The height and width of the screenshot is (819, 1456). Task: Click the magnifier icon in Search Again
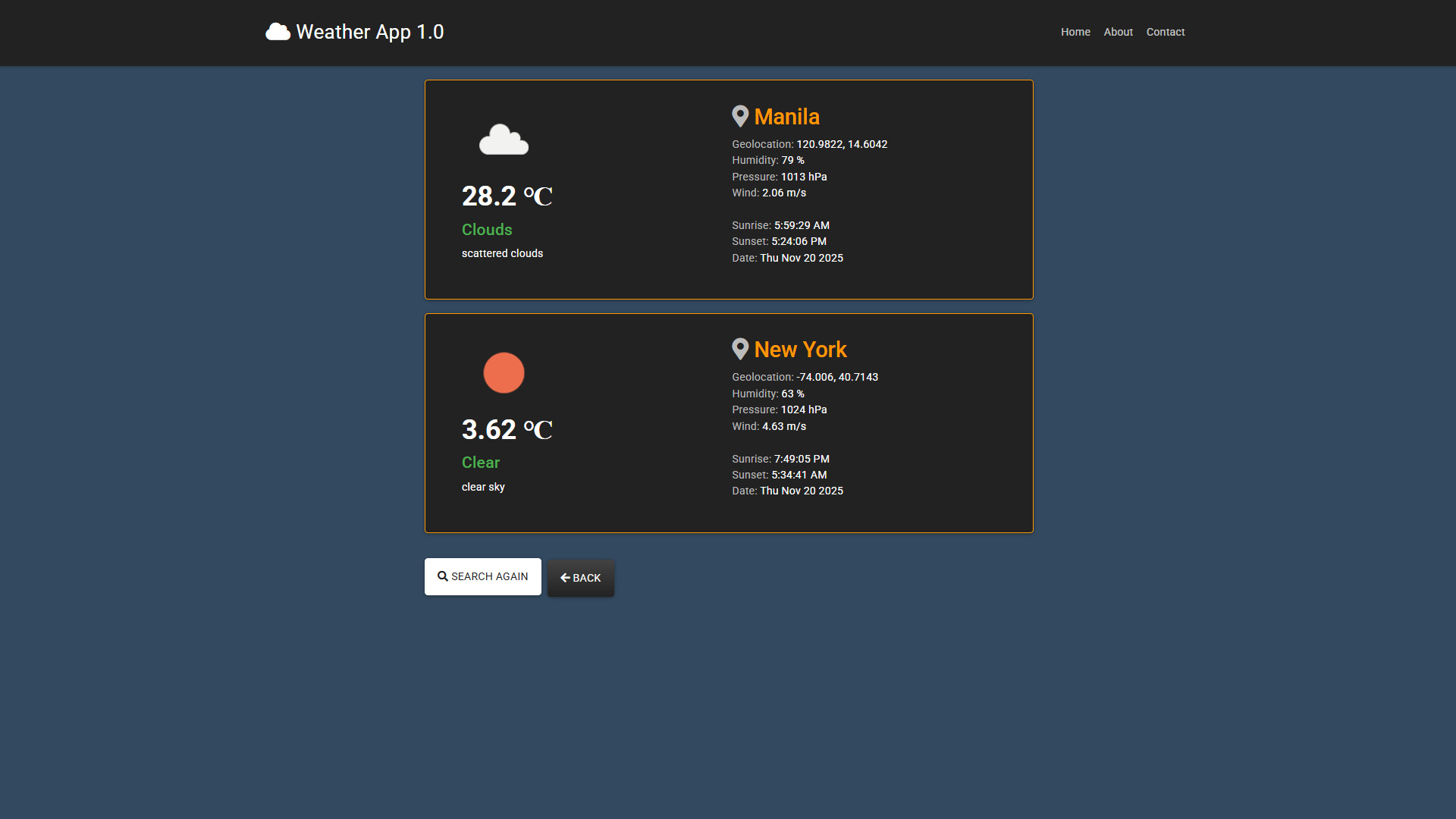[443, 576]
